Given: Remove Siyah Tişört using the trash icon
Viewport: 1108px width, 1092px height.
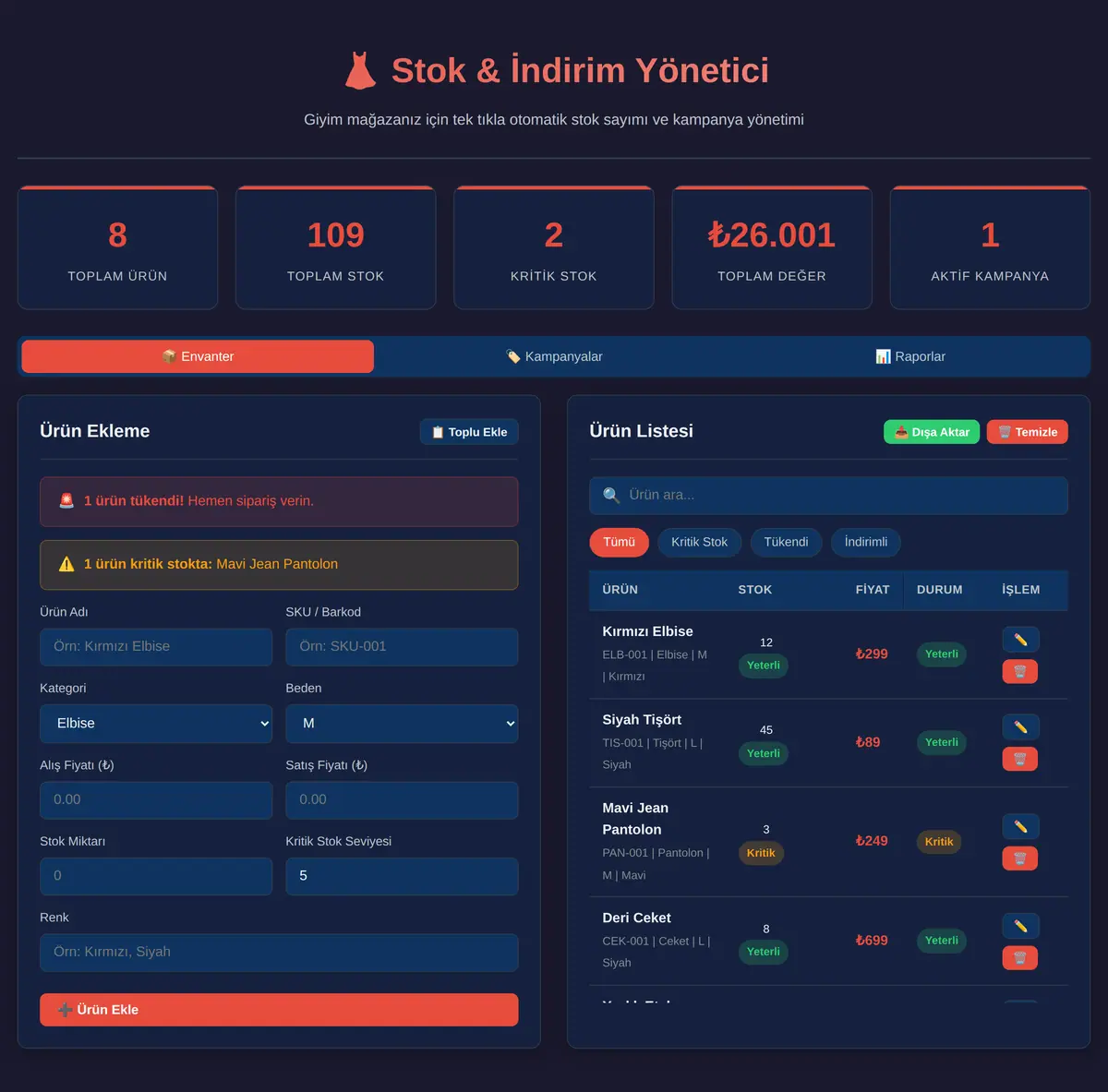Looking at the screenshot, I should 1020,759.
